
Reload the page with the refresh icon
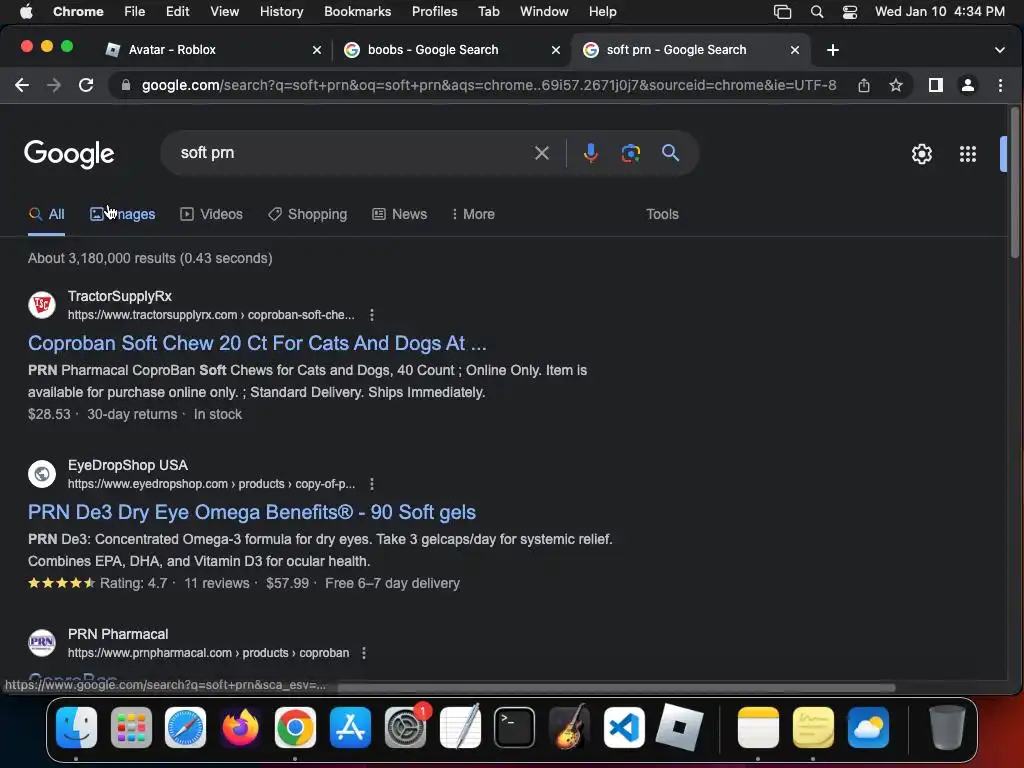point(86,85)
